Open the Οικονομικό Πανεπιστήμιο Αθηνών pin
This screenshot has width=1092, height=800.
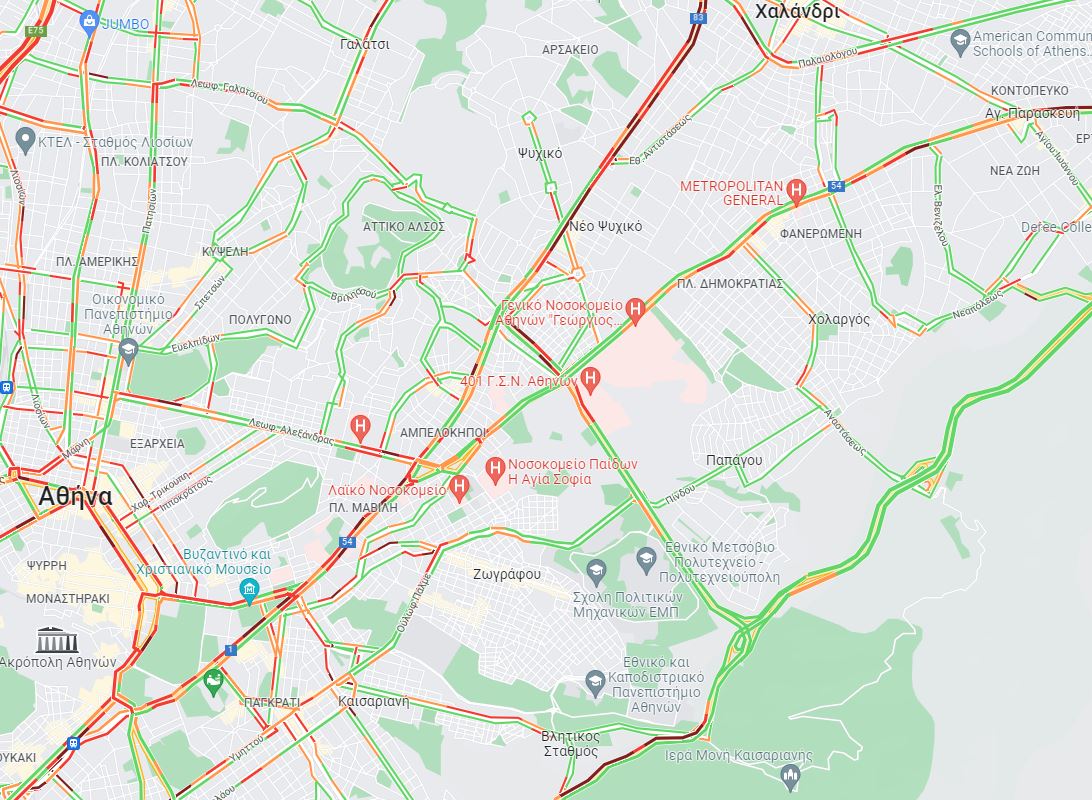pyautogui.click(x=127, y=351)
